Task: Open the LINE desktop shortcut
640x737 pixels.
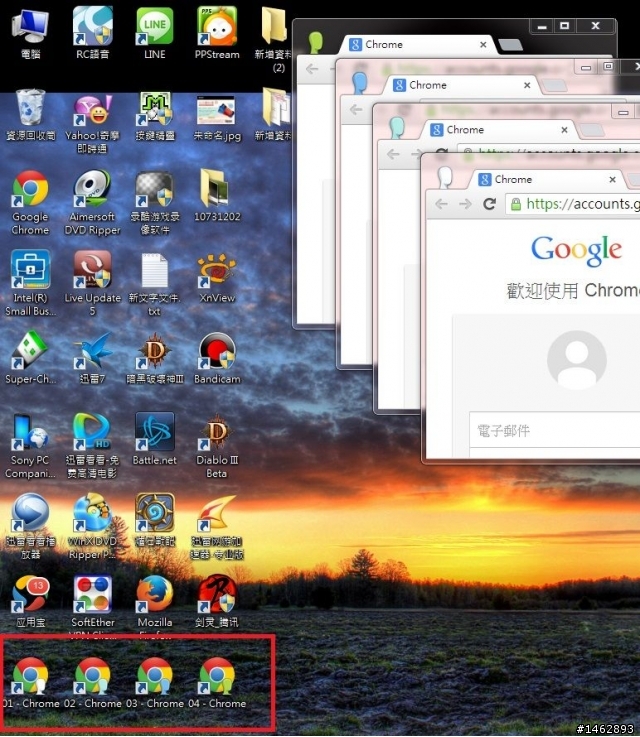Action: [155, 33]
